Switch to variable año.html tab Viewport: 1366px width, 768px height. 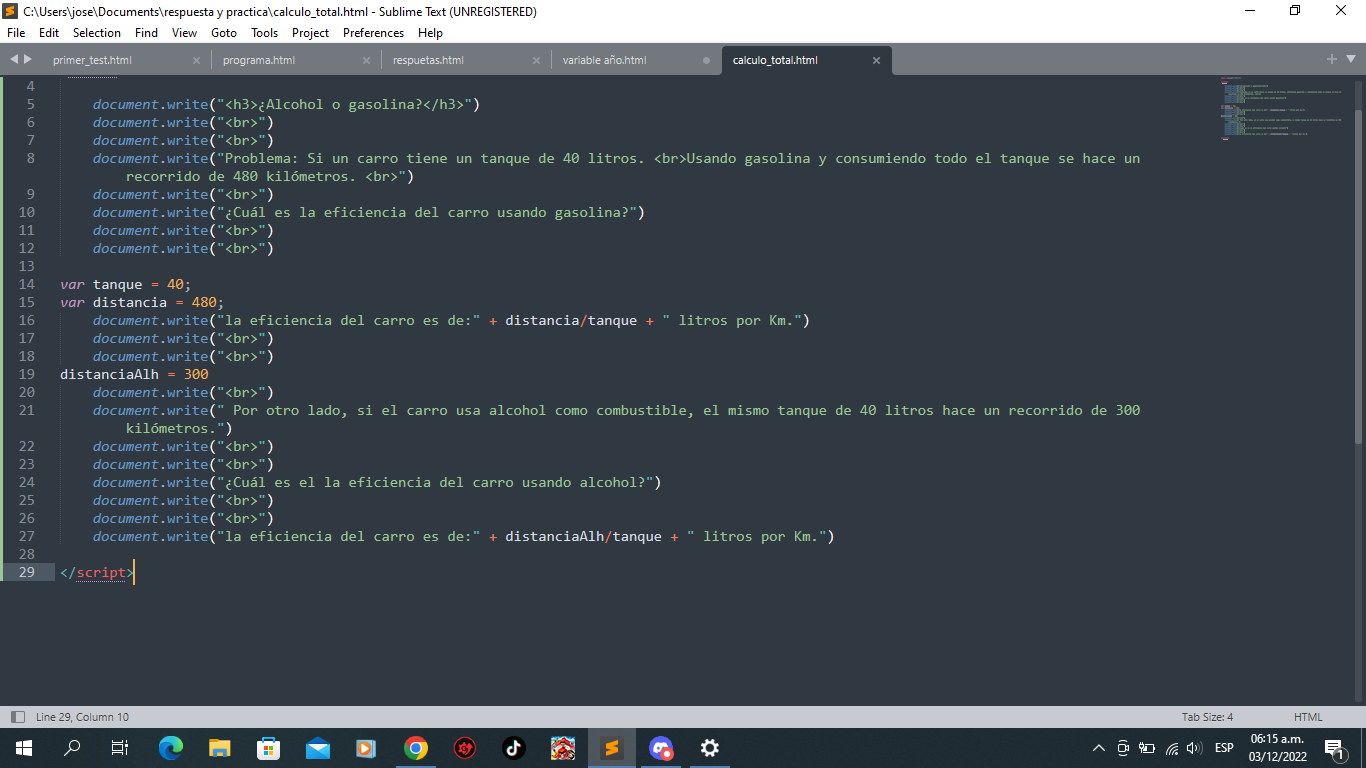604,60
